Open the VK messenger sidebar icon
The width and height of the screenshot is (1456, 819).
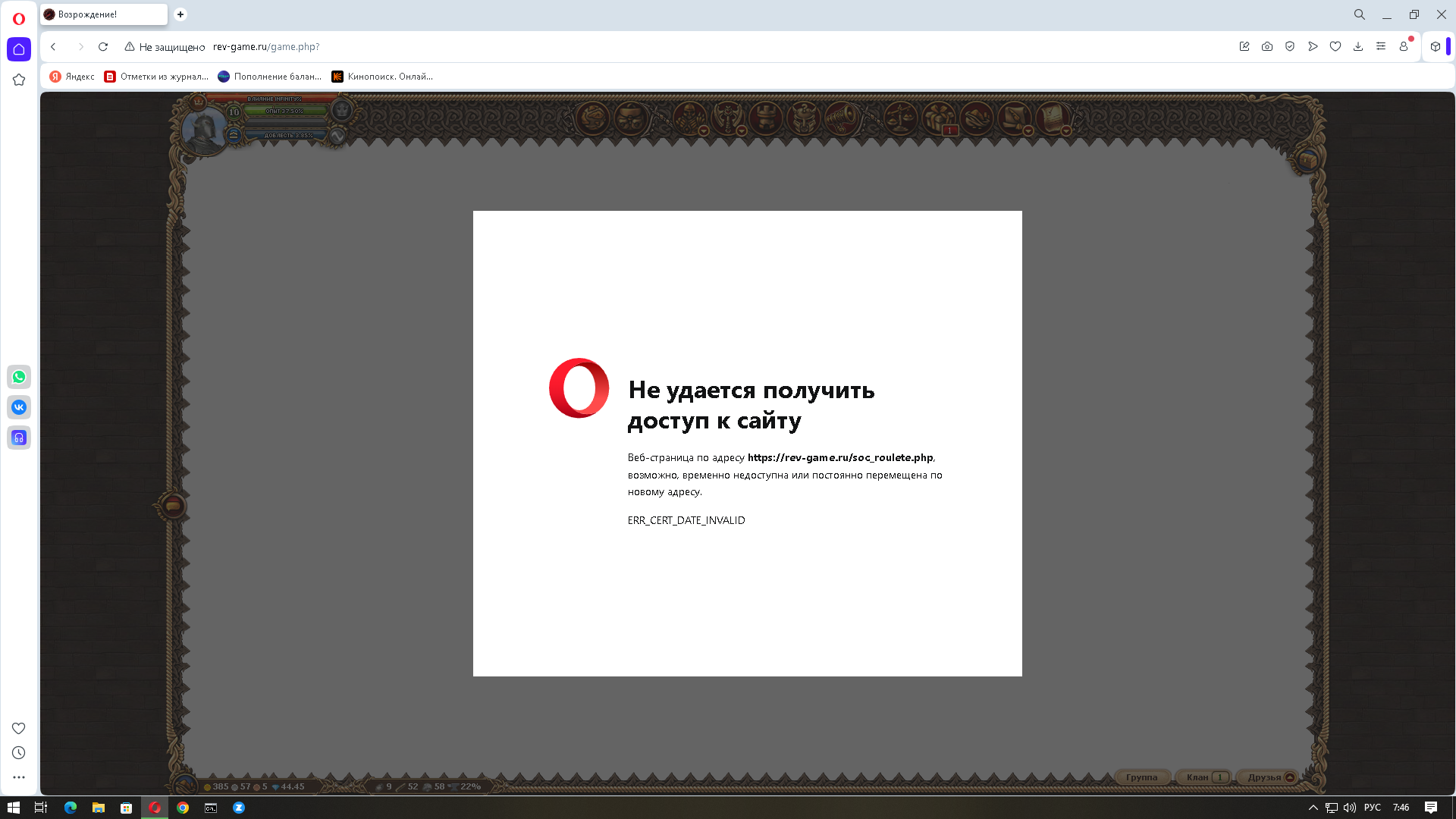[x=19, y=407]
